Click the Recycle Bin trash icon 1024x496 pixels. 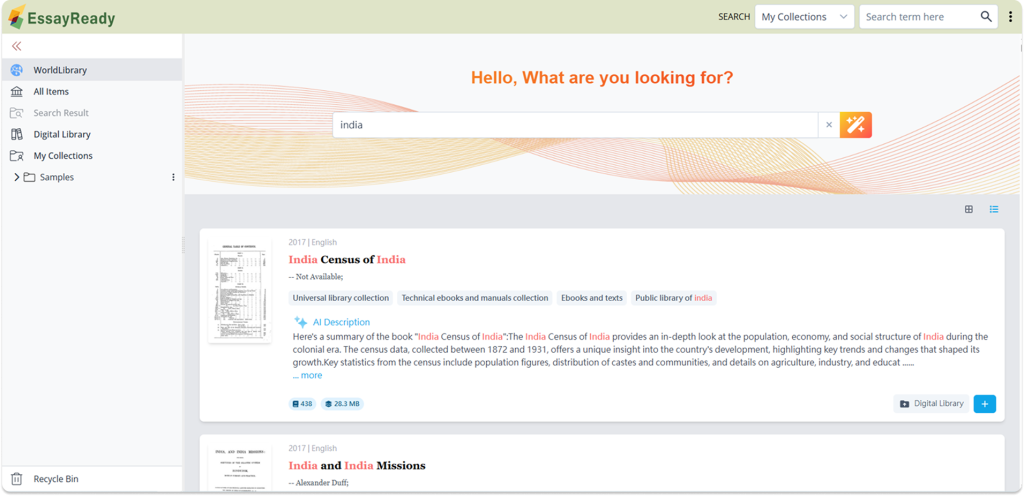tap(17, 479)
